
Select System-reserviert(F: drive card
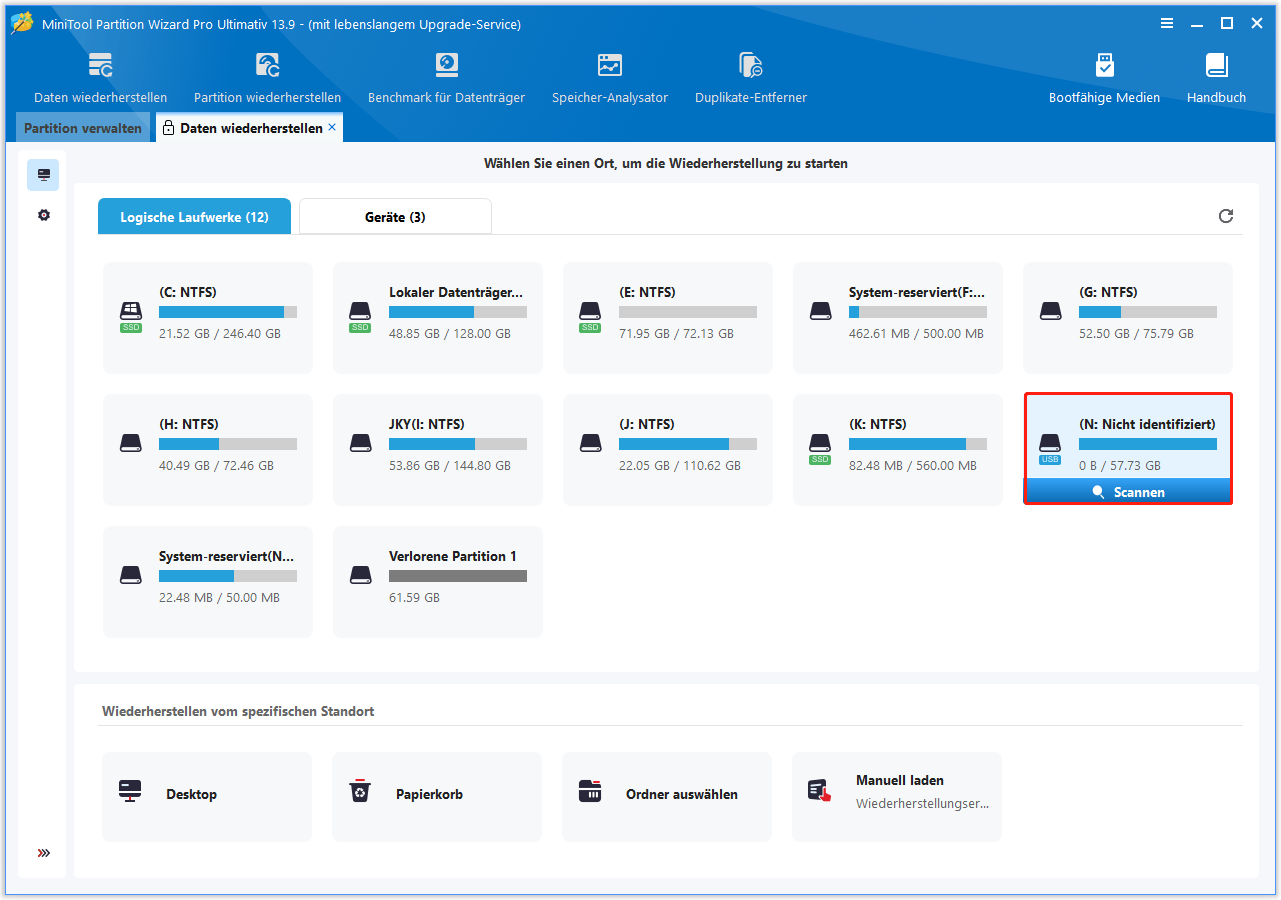[898, 318]
